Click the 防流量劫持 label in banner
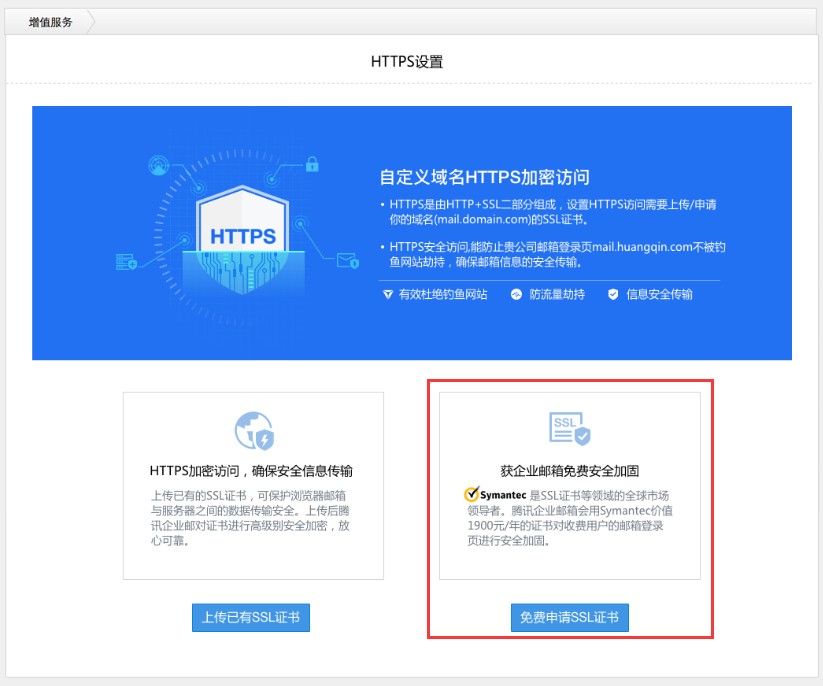Image resolution: width=823 pixels, height=686 pixels. (556, 295)
